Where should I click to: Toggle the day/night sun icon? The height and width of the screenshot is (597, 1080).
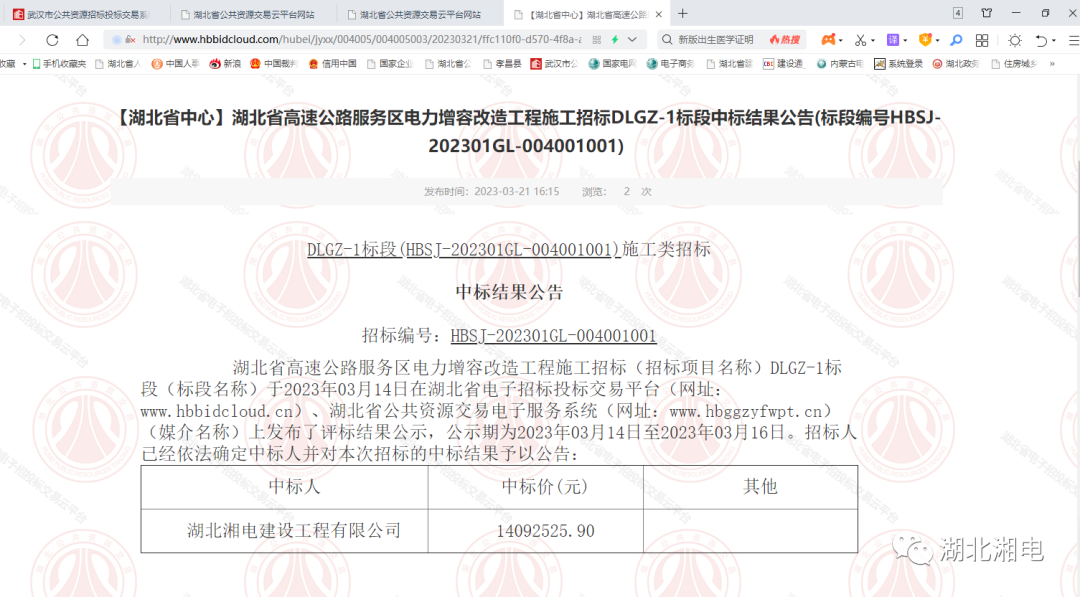click(x=1015, y=40)
